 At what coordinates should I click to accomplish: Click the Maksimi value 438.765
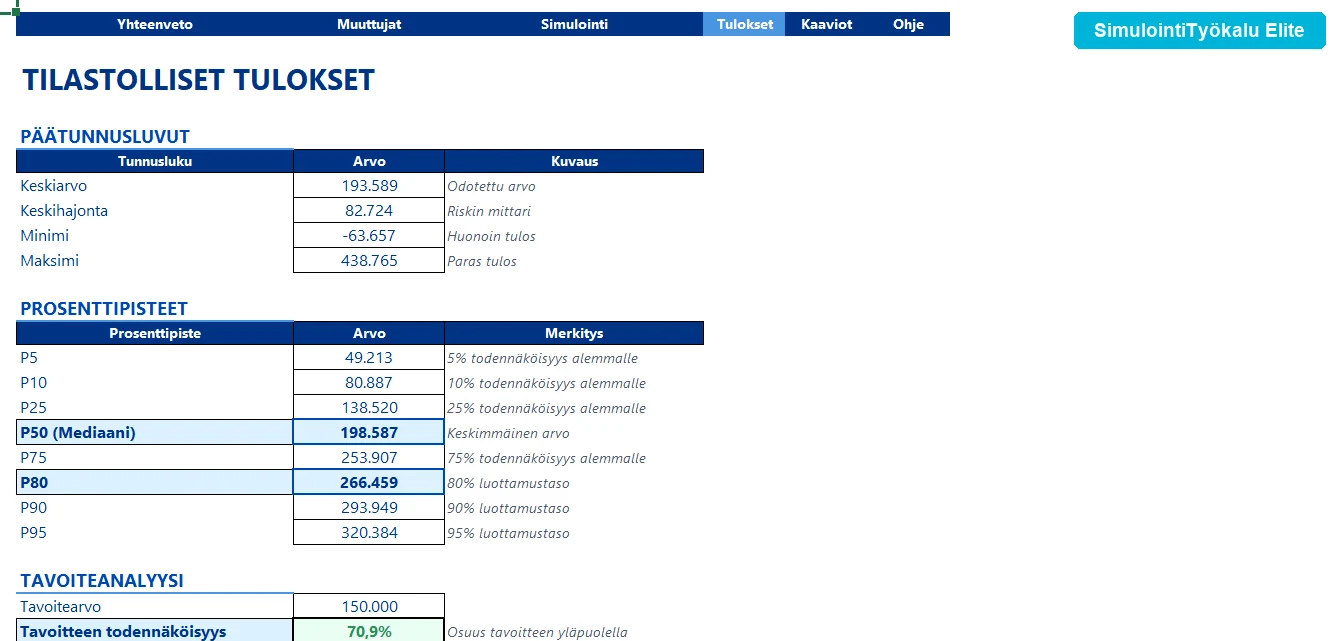[369, 261]
